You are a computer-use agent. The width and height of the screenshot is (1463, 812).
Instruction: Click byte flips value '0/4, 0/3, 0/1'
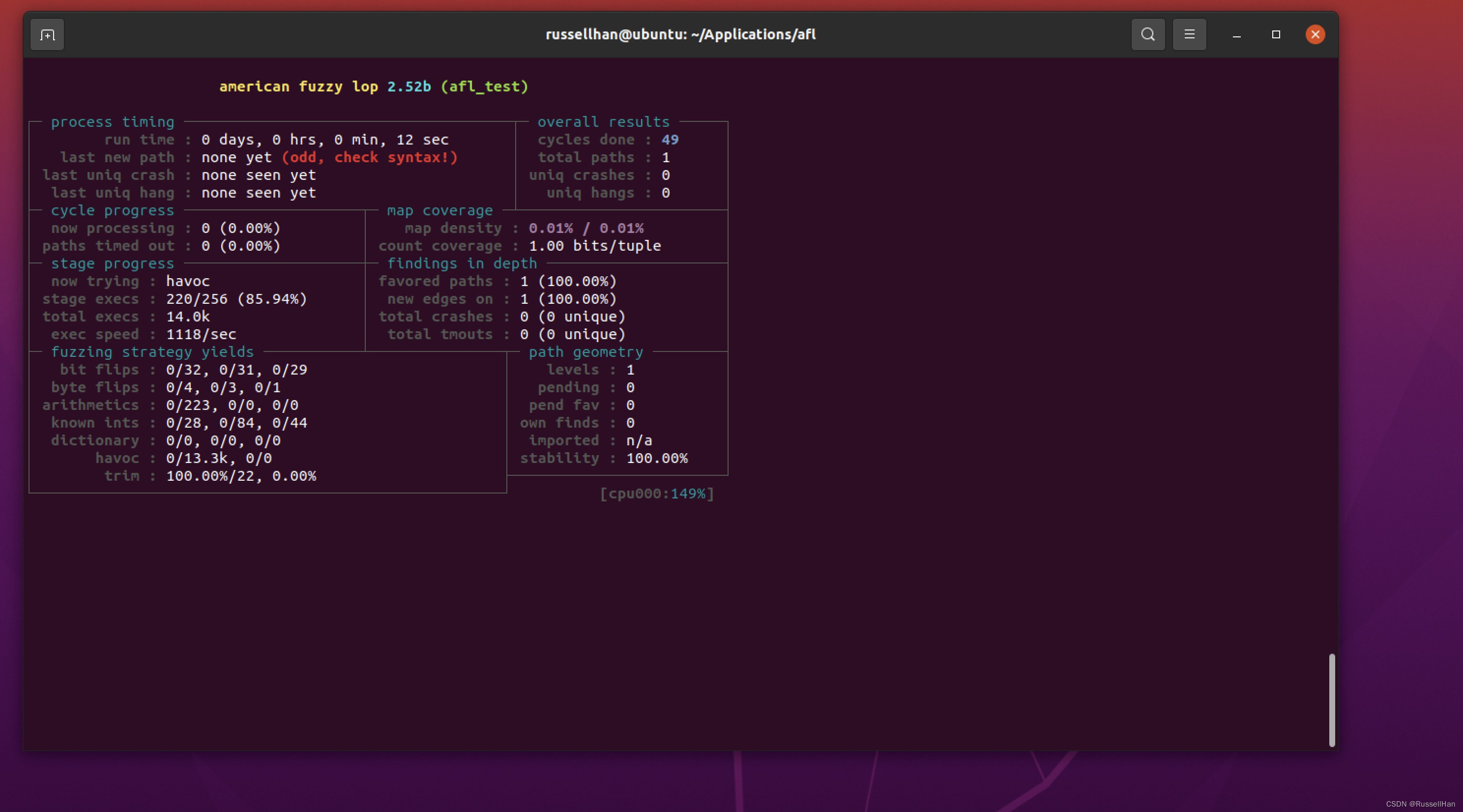point(223,387)
